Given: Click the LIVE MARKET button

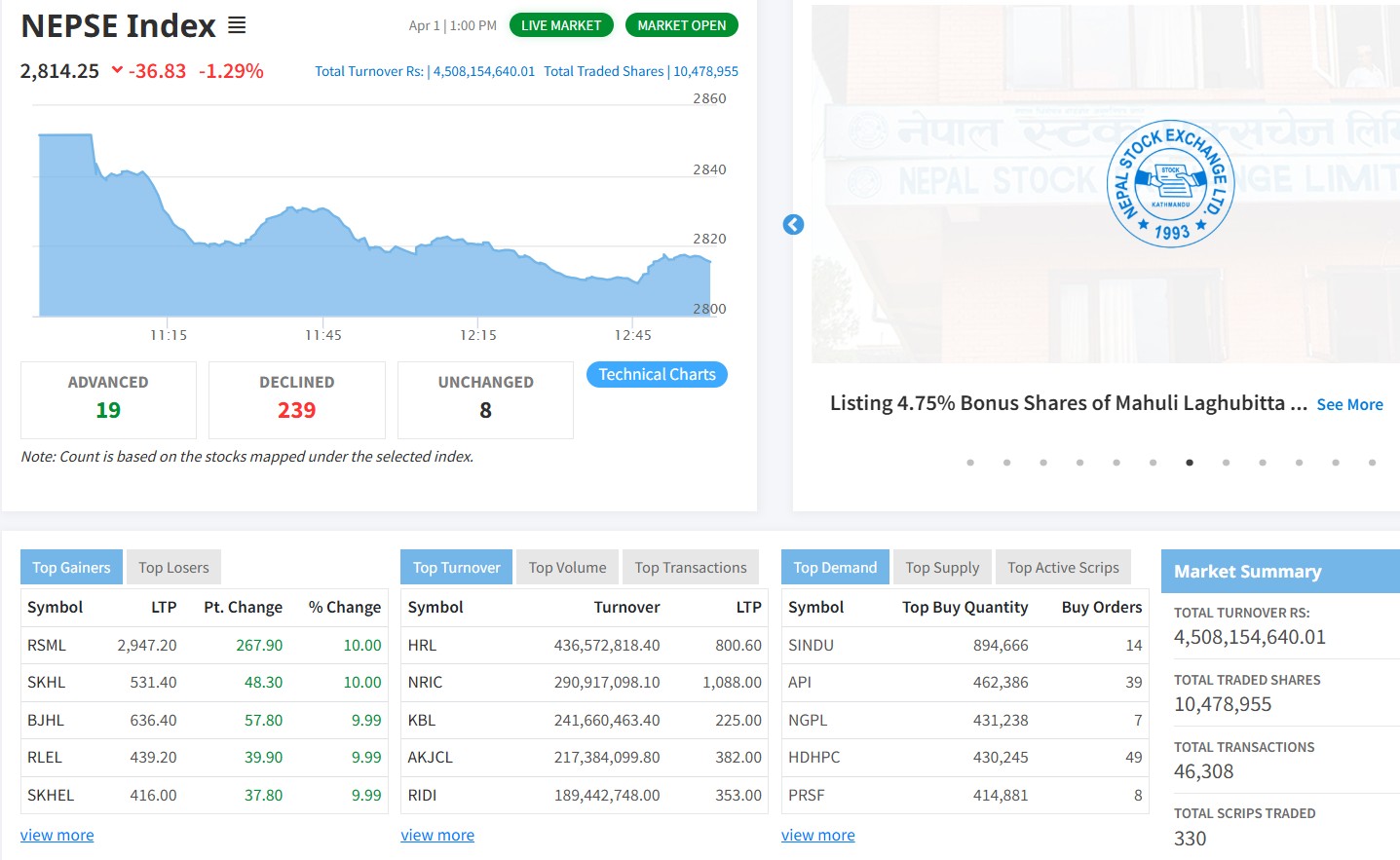Looking at the screenshot, I should click(x=561, y=25).
